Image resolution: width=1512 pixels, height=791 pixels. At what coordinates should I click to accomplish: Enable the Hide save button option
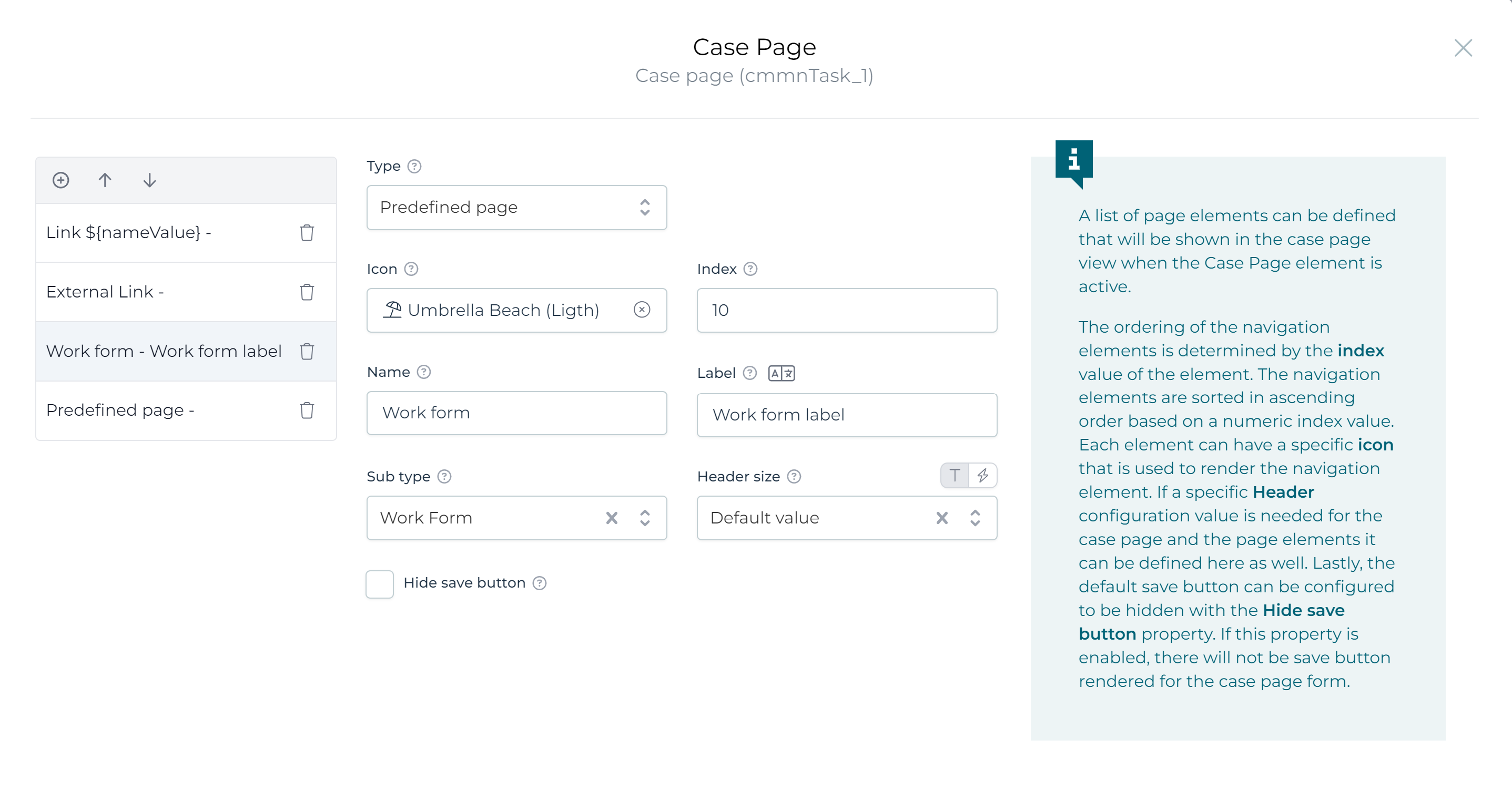(x=379, y=583)
